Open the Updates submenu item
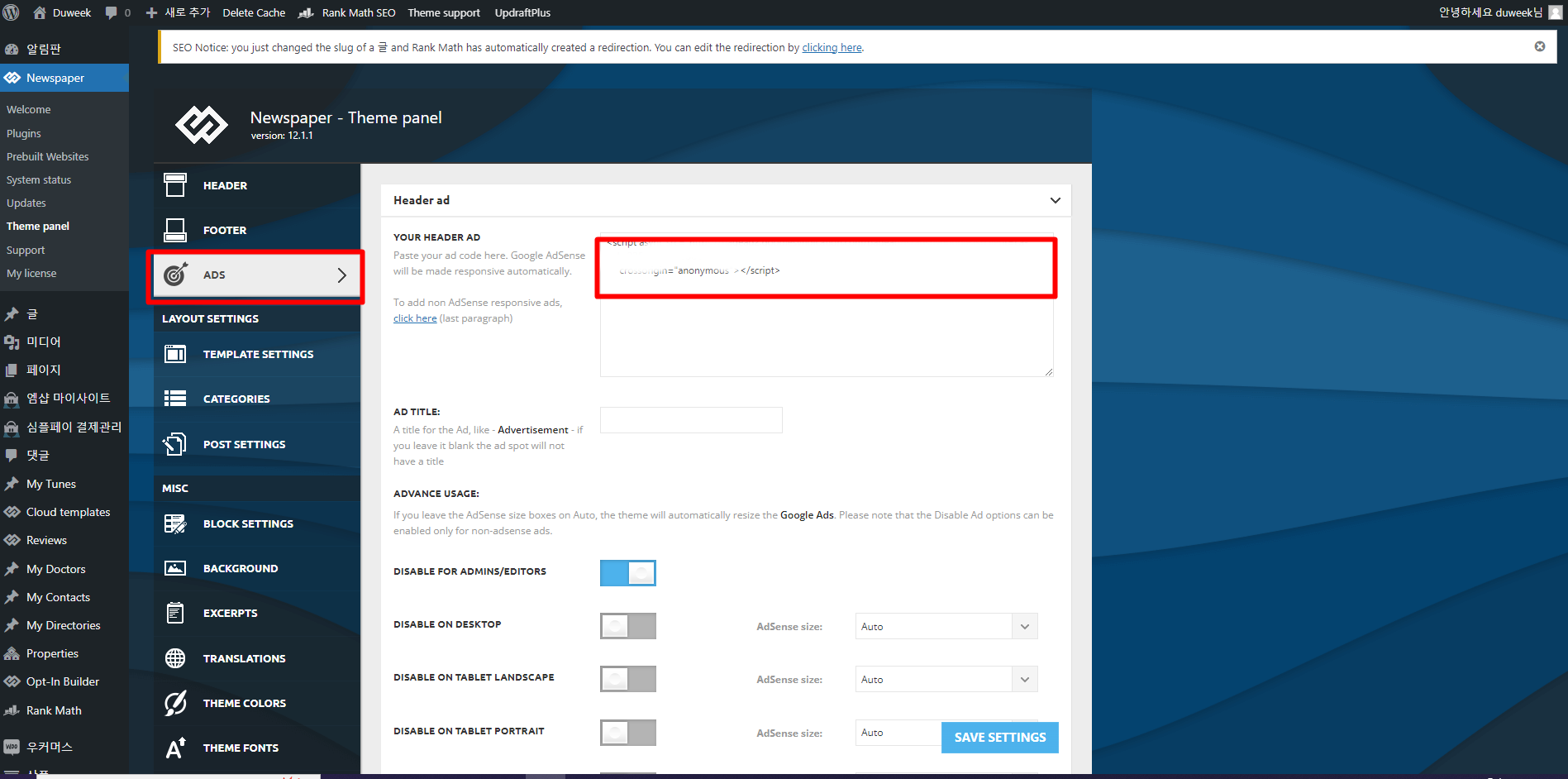1568x779 pixels. coord(26,203)
